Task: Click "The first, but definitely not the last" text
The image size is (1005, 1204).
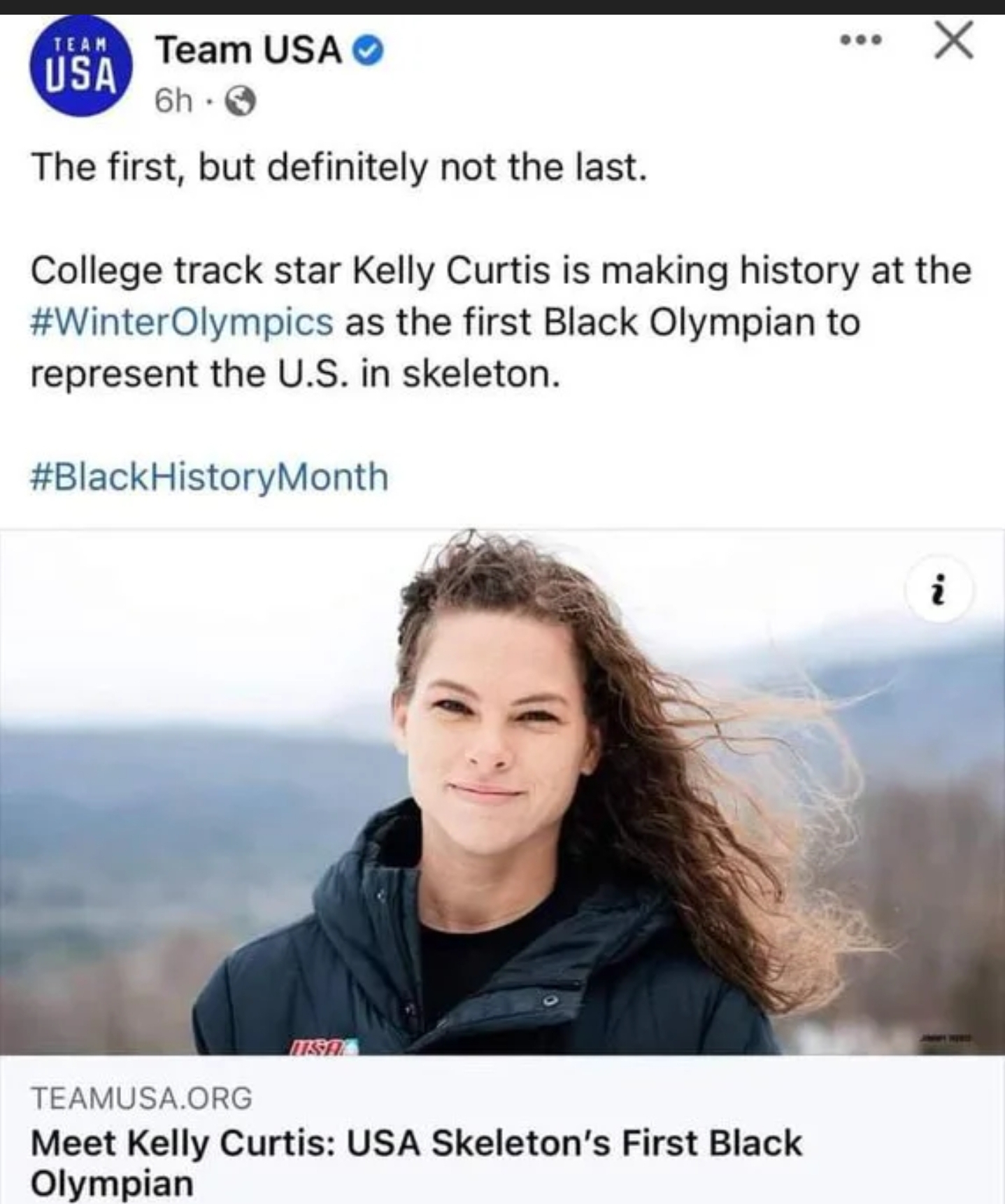Action: 338,167
